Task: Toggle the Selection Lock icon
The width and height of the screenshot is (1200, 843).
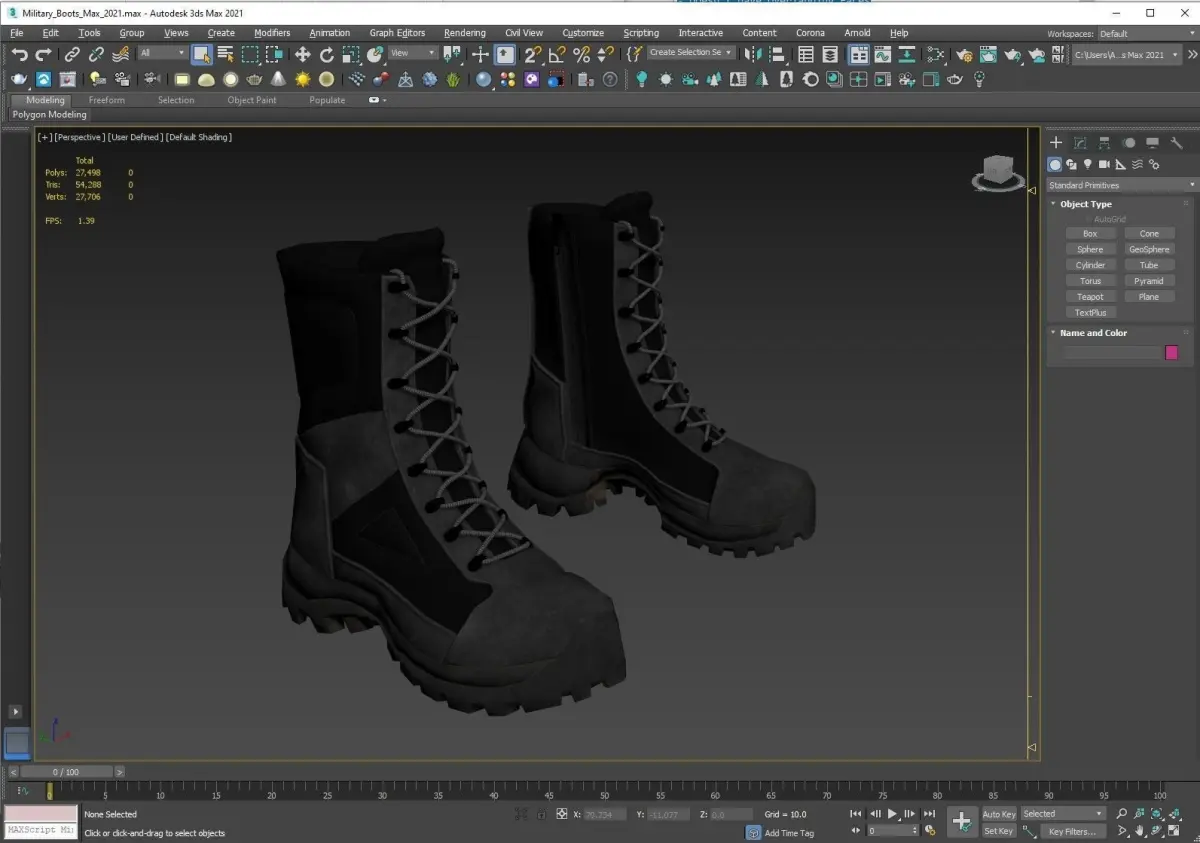Action: click(x=543, y=814)
